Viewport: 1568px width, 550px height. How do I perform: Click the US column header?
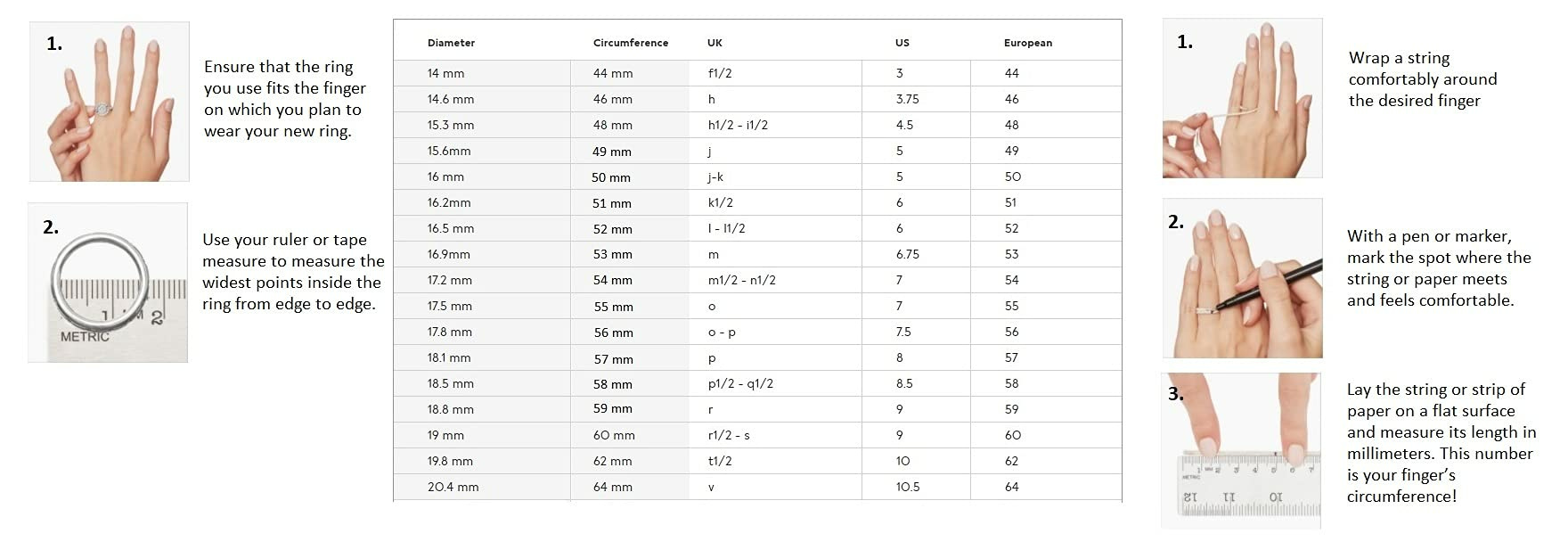coord(902,43)
